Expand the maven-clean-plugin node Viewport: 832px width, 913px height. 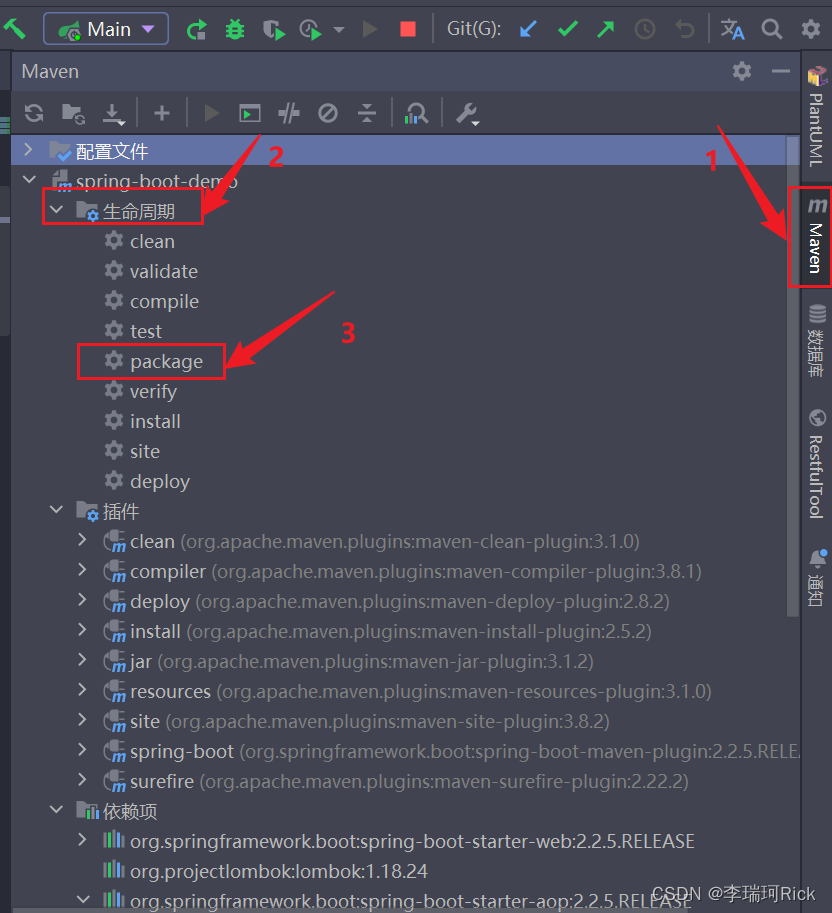point(83,540)
